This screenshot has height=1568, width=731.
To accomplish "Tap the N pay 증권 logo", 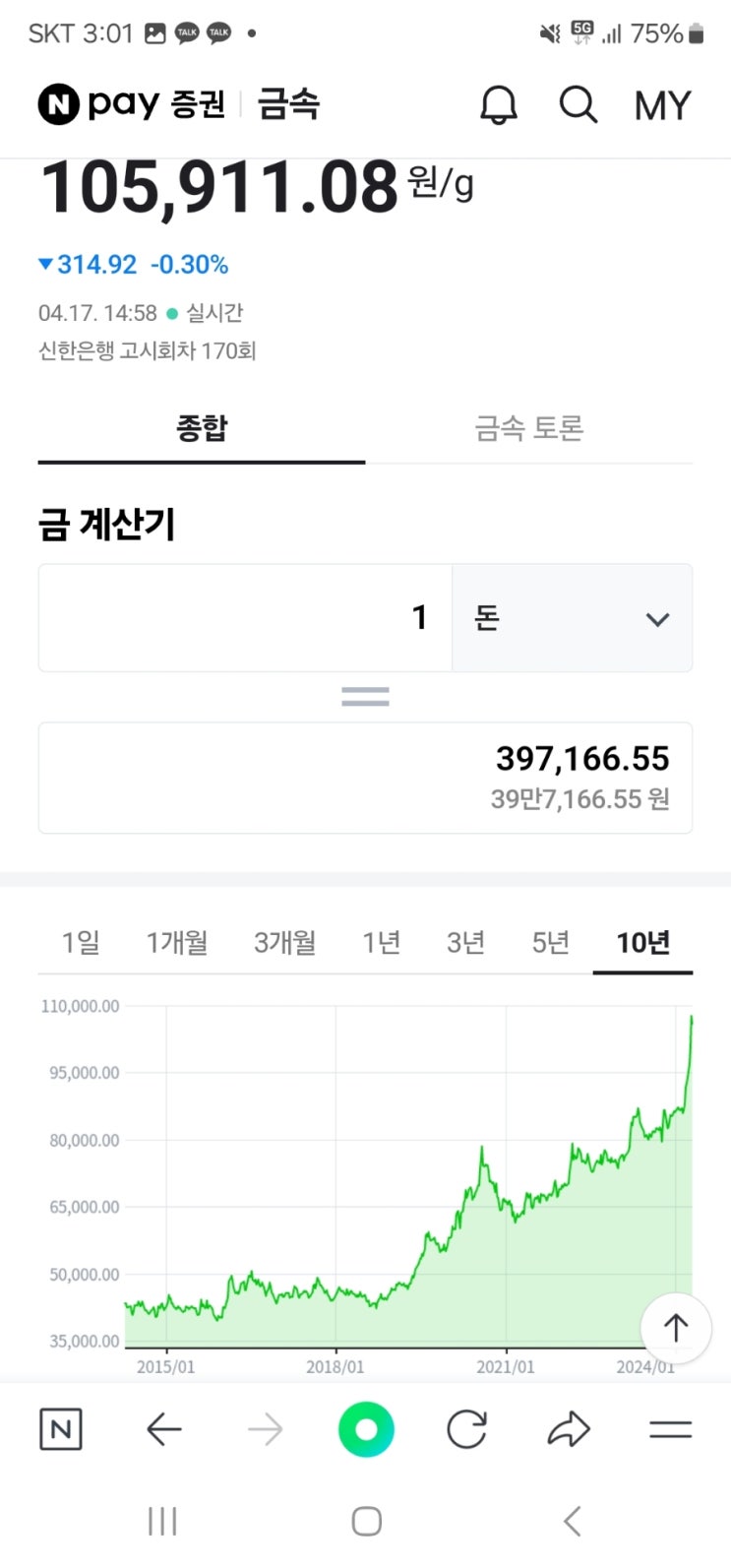I will (132, 104).
